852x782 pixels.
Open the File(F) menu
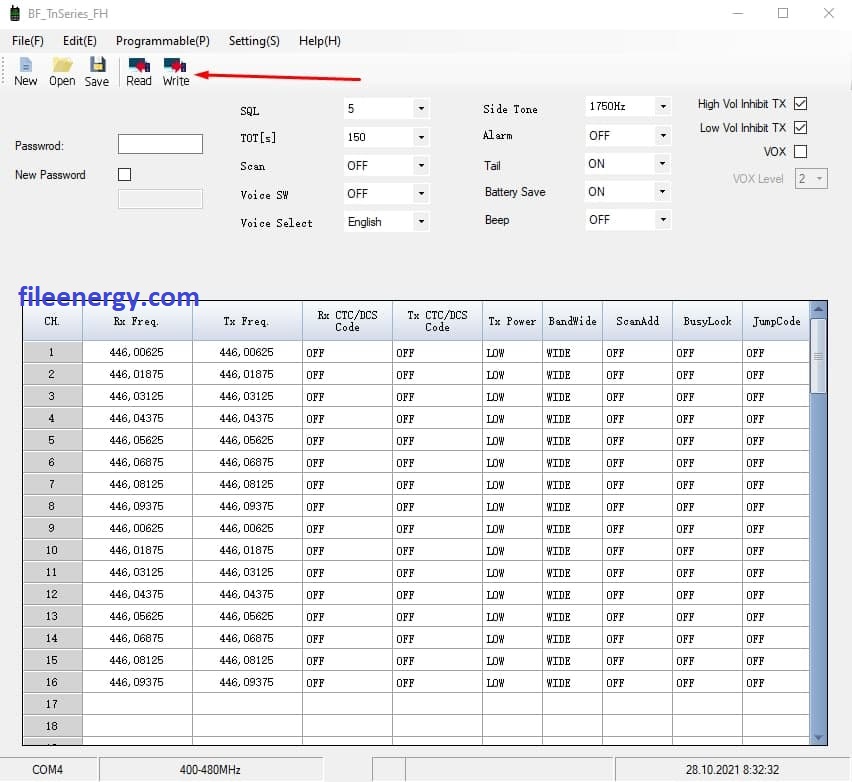point(28,41)
